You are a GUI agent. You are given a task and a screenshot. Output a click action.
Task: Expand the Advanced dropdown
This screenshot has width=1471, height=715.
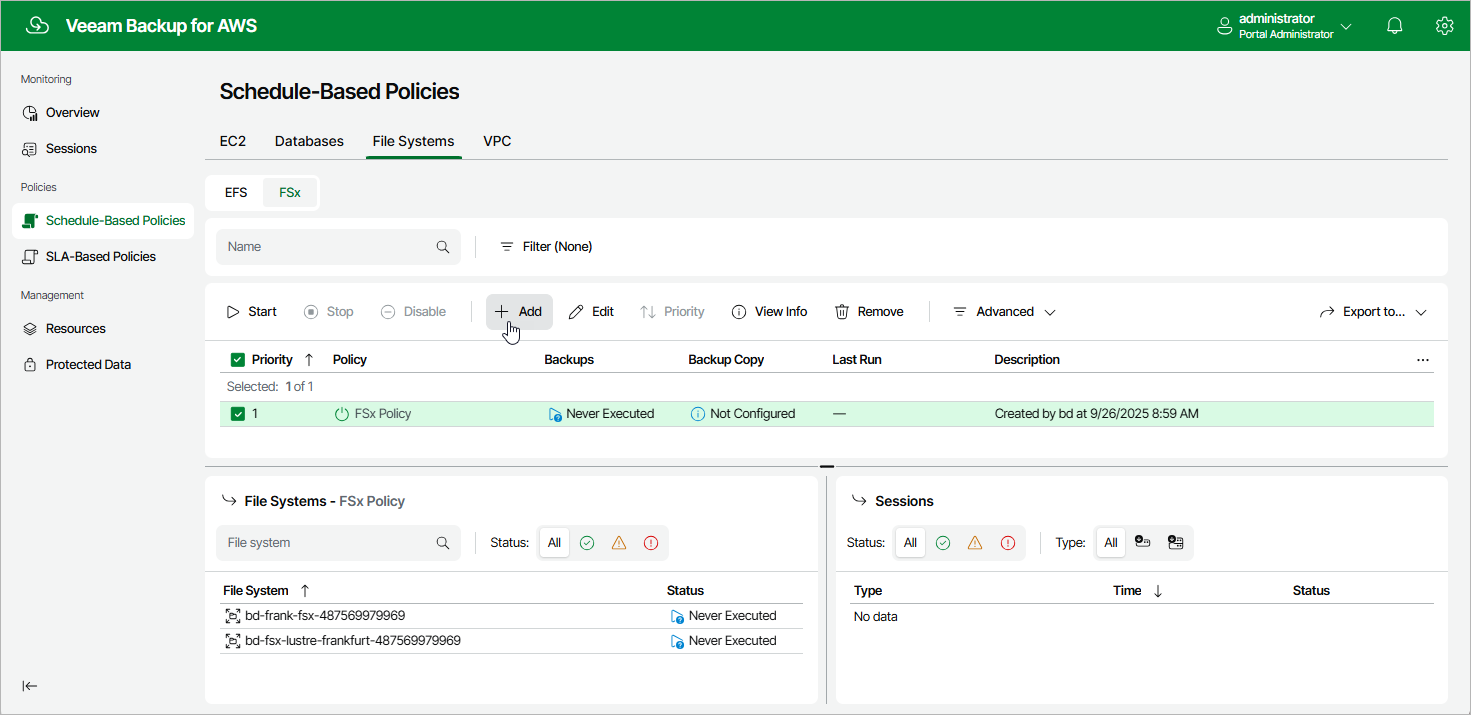1003,312
